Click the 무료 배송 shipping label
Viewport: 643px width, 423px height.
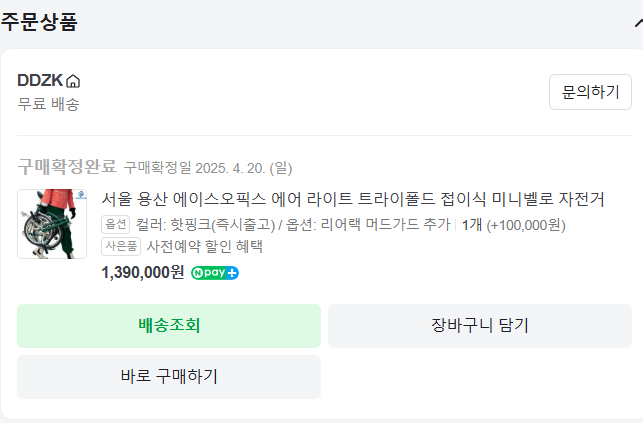pyautogui.click(x=48, y=103)
